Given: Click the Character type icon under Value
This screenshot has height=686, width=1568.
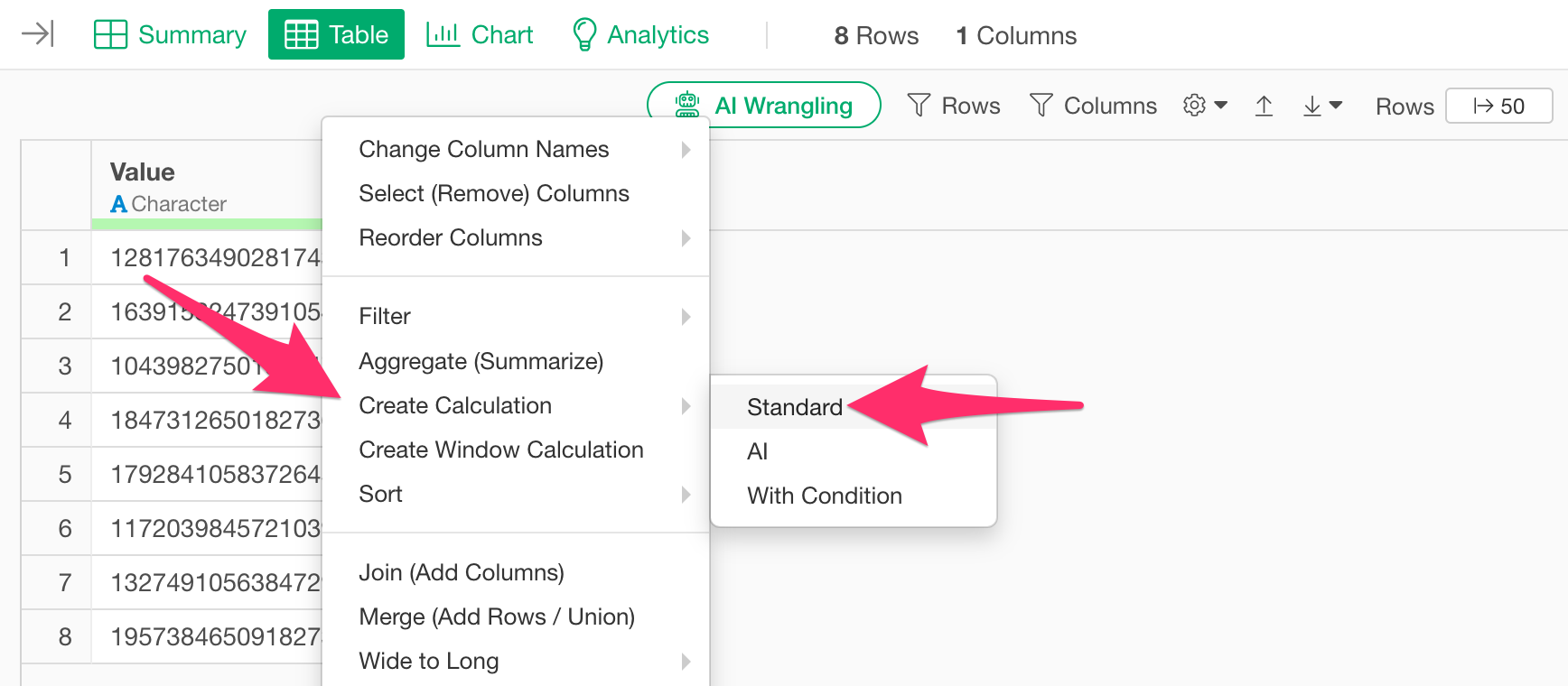Looking at the screenshot, I should [118, 204].
